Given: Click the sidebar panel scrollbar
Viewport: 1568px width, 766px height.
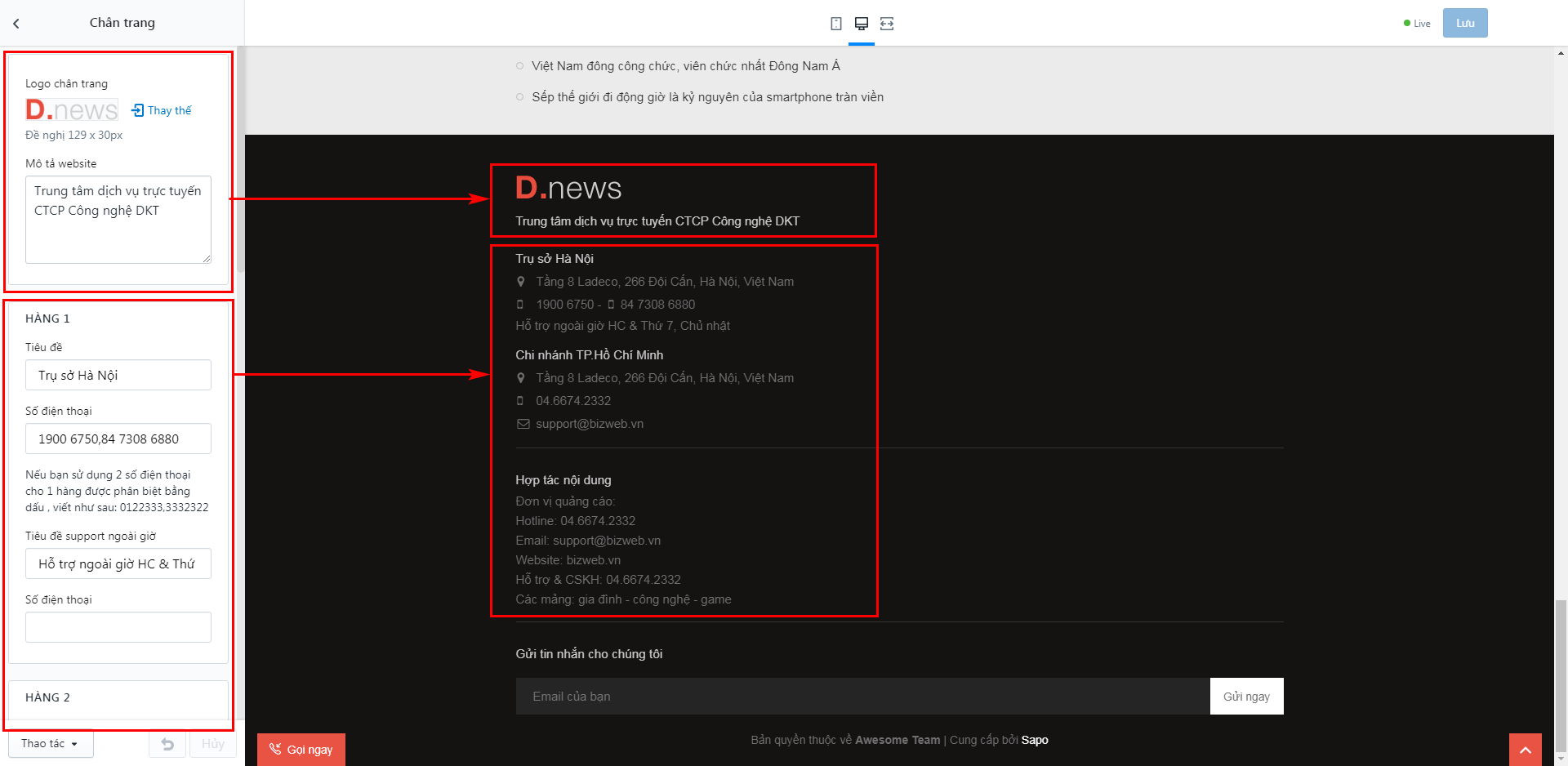Looking at the screenshot, I should 240,159.
